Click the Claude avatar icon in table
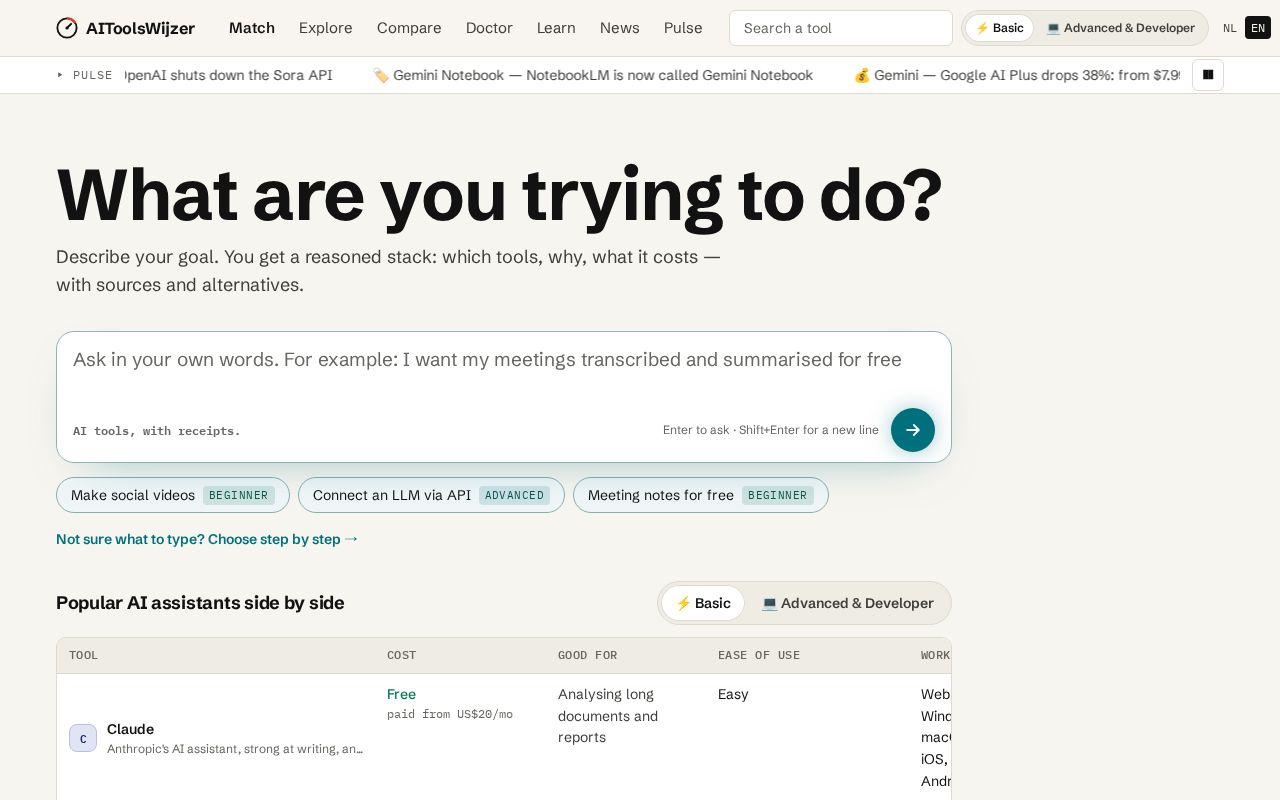Image resolution: width=1280 pixels, height=800 pixels. [x=83, y=738]
